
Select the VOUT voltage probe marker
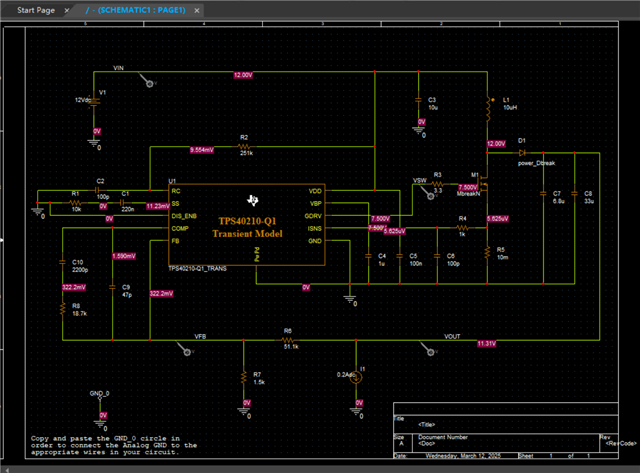point(428,349)
